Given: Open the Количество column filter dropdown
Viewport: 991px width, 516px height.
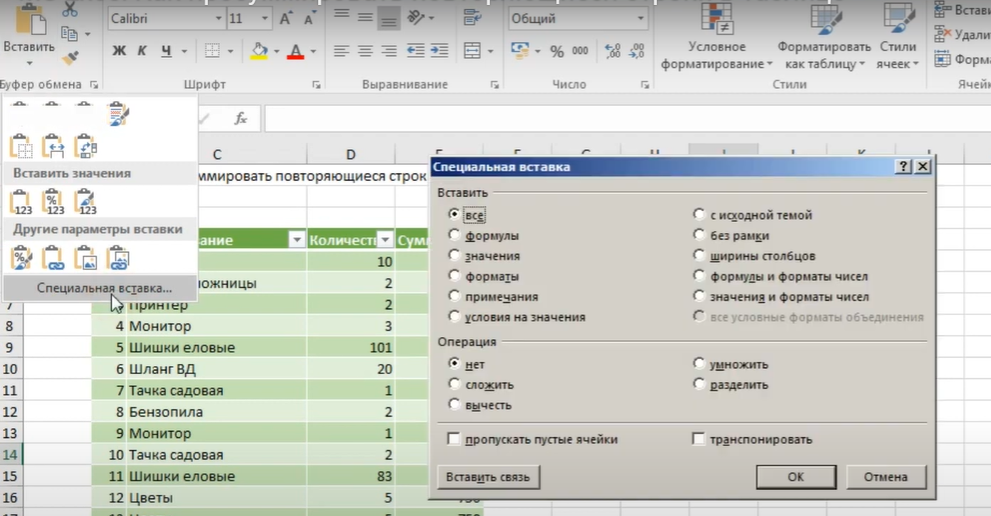Looking at the screenshot, I should tap(384, 240).
